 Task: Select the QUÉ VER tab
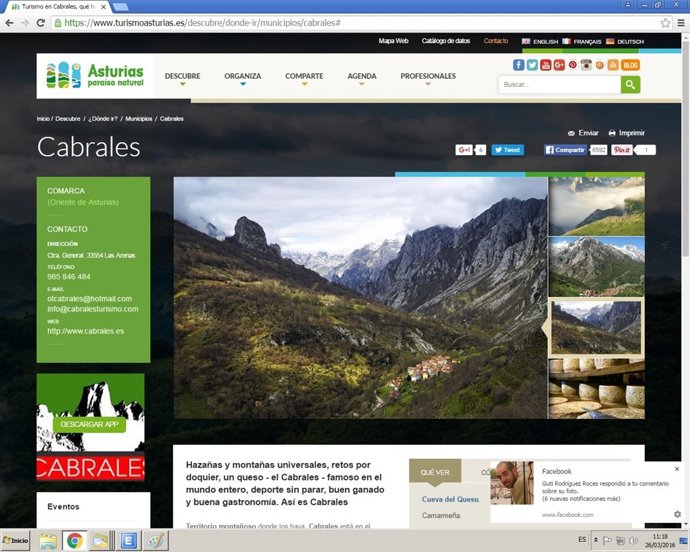click(435, 472)
